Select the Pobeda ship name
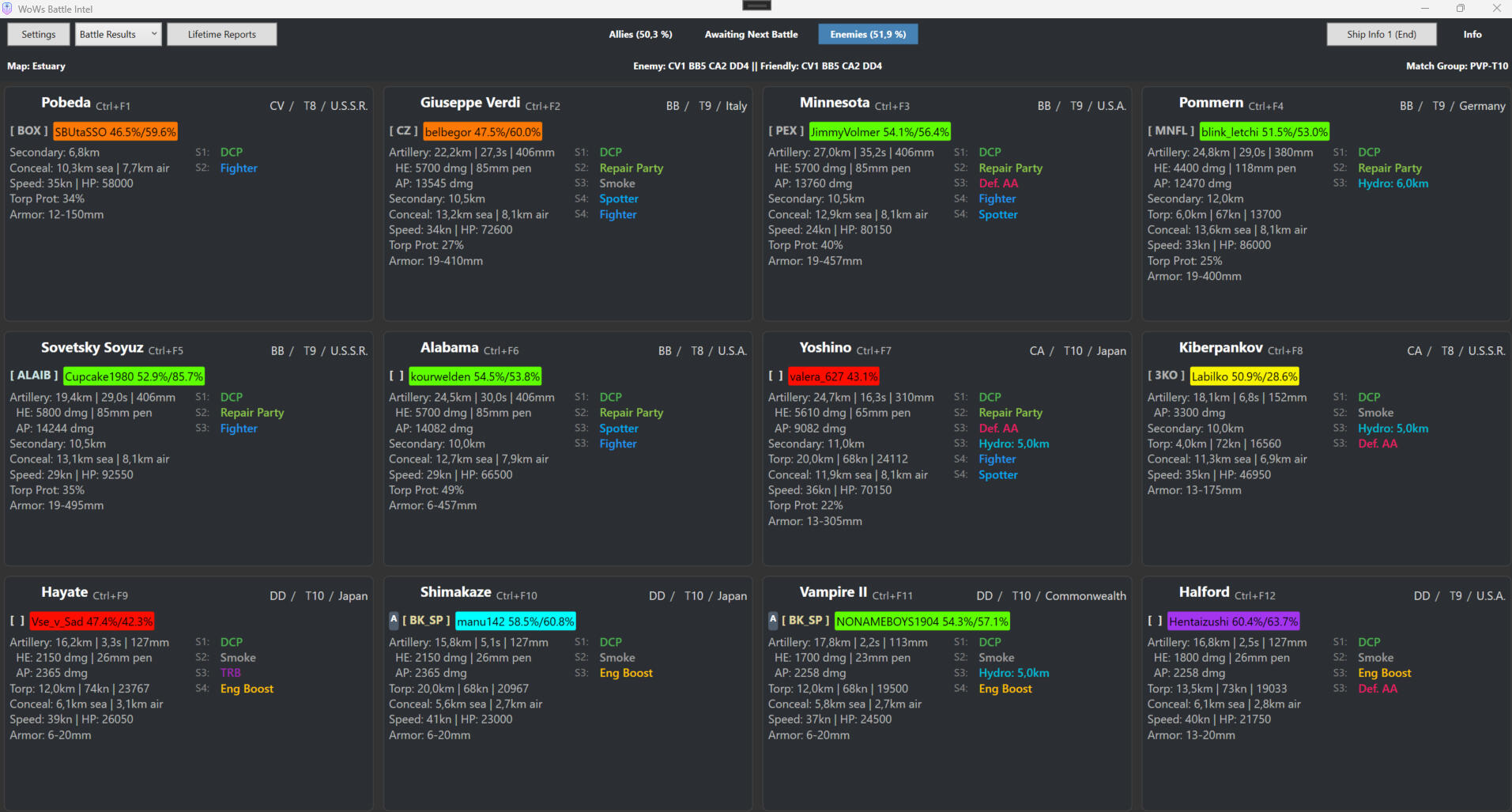The image size is (1512, 812). coord(66,103)
